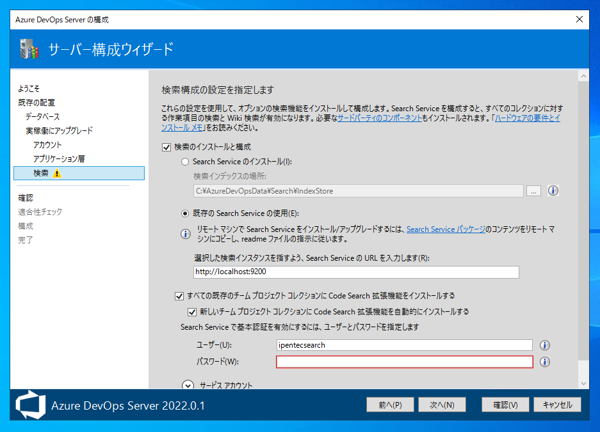The height and width of the screenshot is (432, 600).
Task: Click the 検索構成の設定を指定します heading
Action: point(218,90)
